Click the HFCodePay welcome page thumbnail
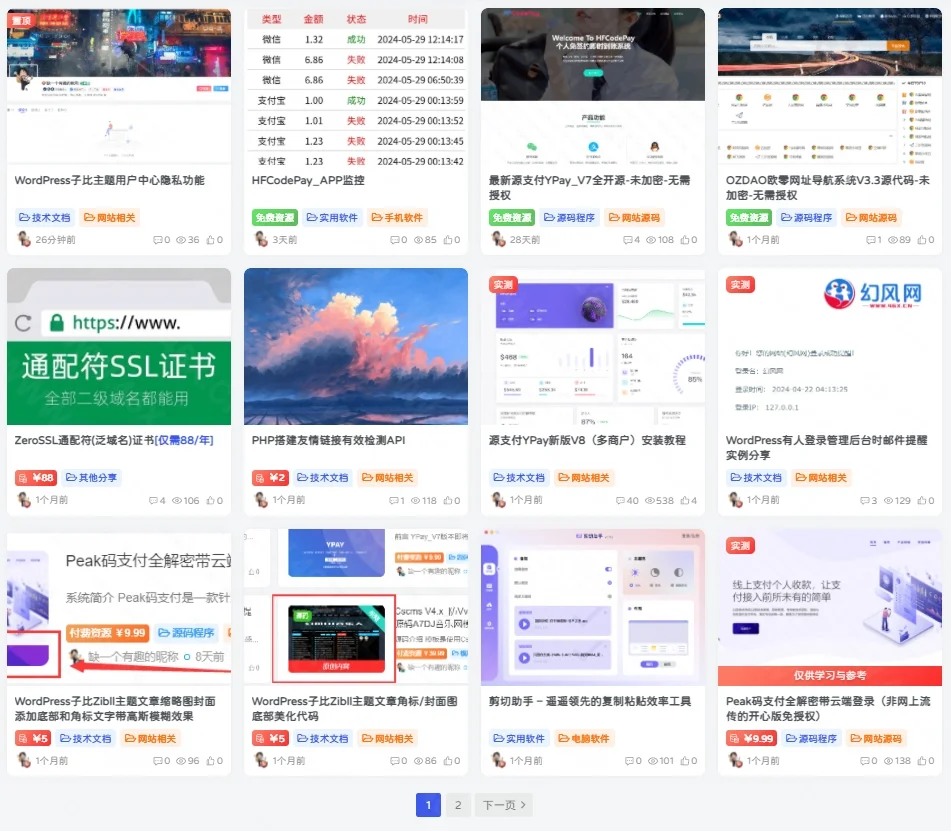The height and width of the screenshot is (831, 951). 593,87
